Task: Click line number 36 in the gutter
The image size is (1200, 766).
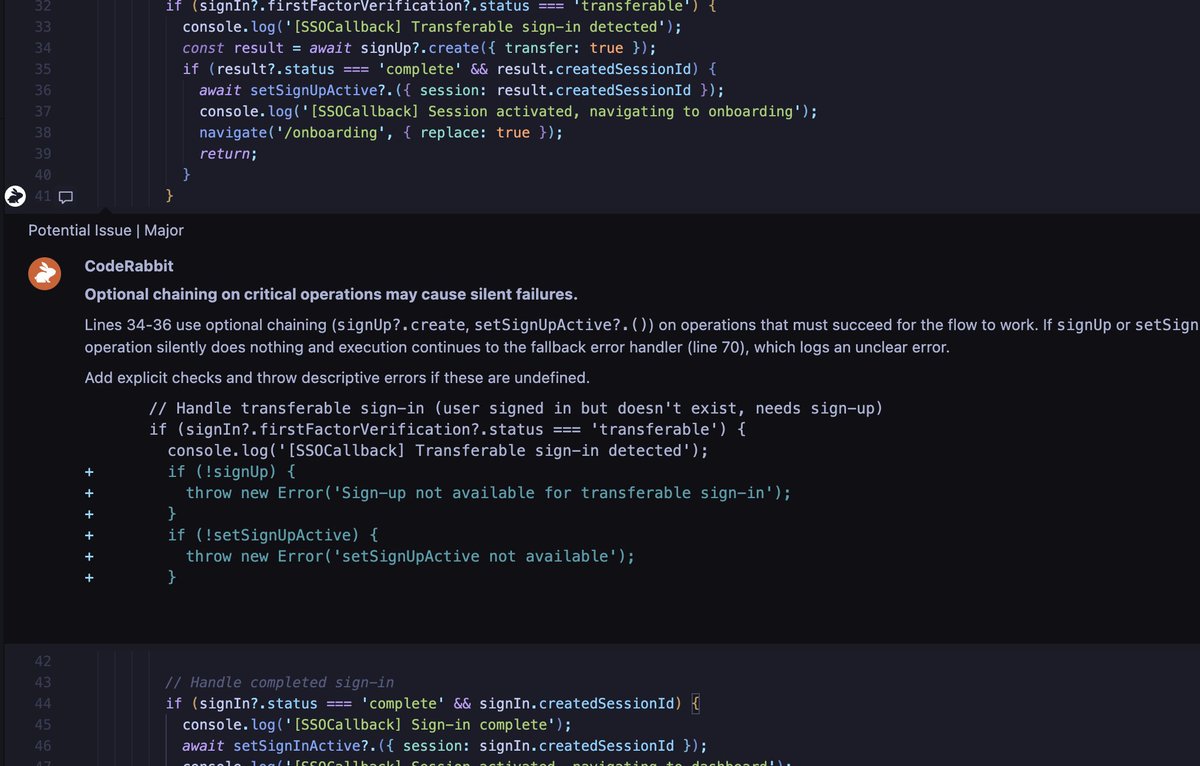Action: [43, 90]
